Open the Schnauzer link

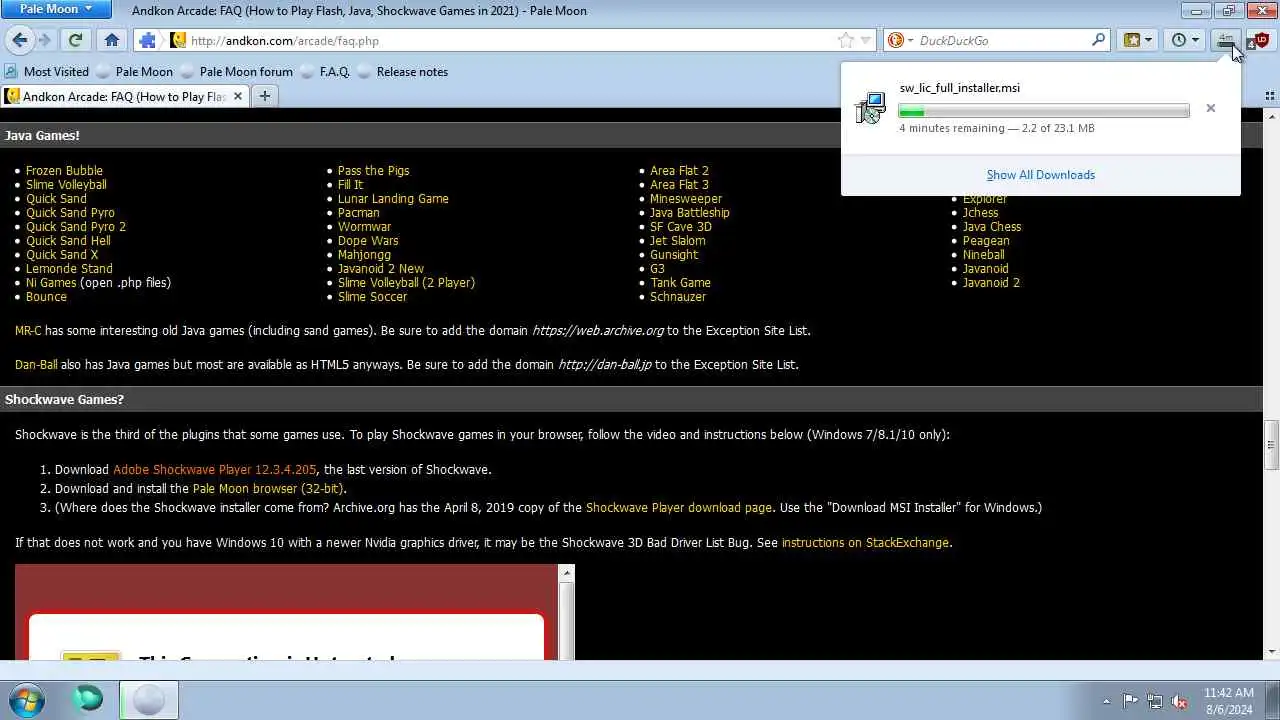[x=678, y=297]
